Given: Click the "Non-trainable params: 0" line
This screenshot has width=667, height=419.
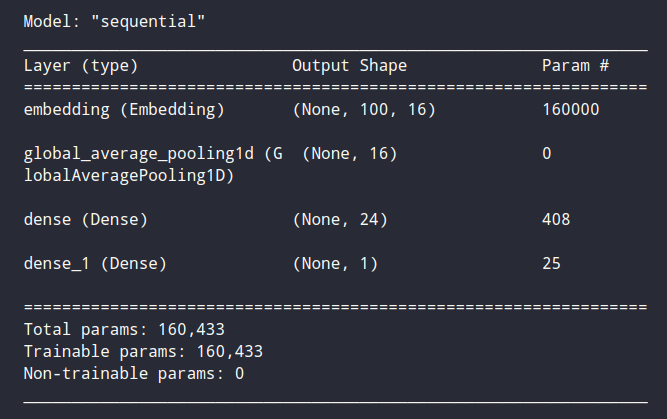Looking at the screenshot, I should 132,373.
